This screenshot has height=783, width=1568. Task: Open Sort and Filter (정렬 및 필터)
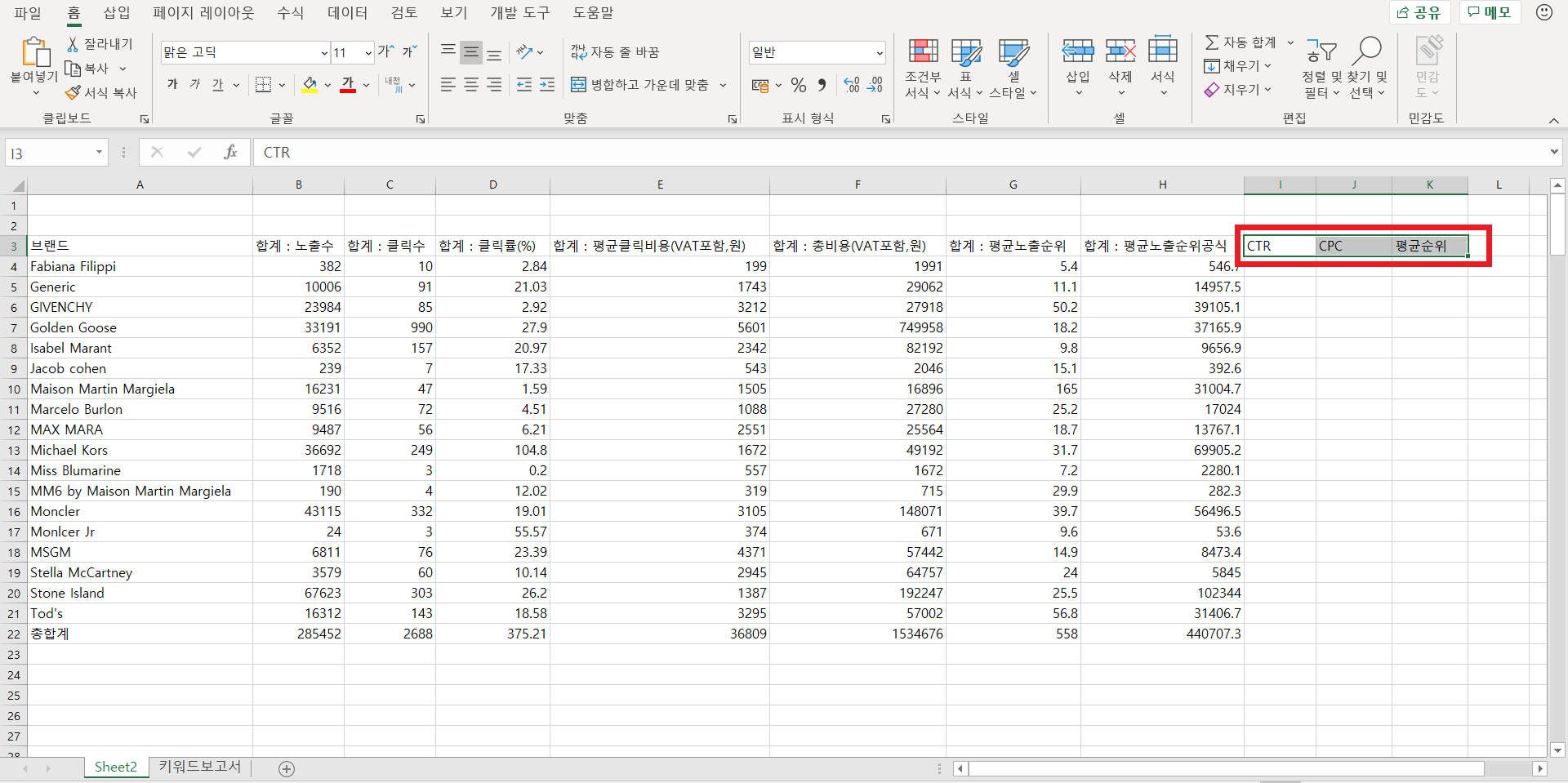click(x=1321, y=69)
